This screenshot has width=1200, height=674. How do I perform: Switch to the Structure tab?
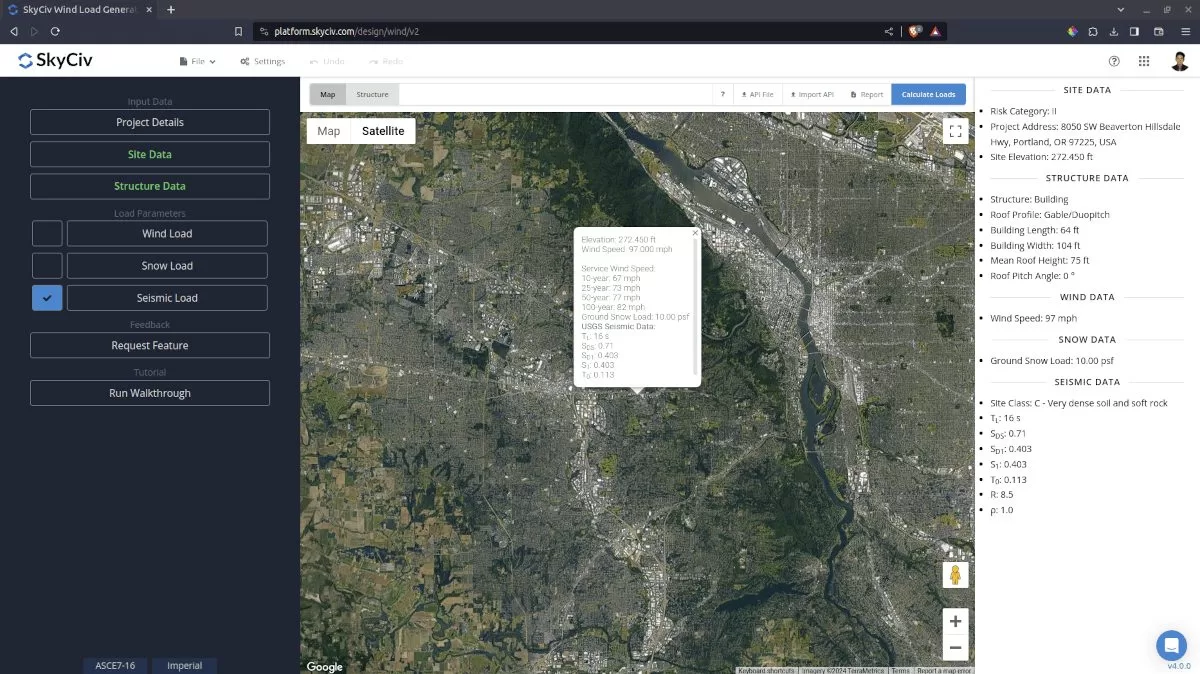pos(372,95)
